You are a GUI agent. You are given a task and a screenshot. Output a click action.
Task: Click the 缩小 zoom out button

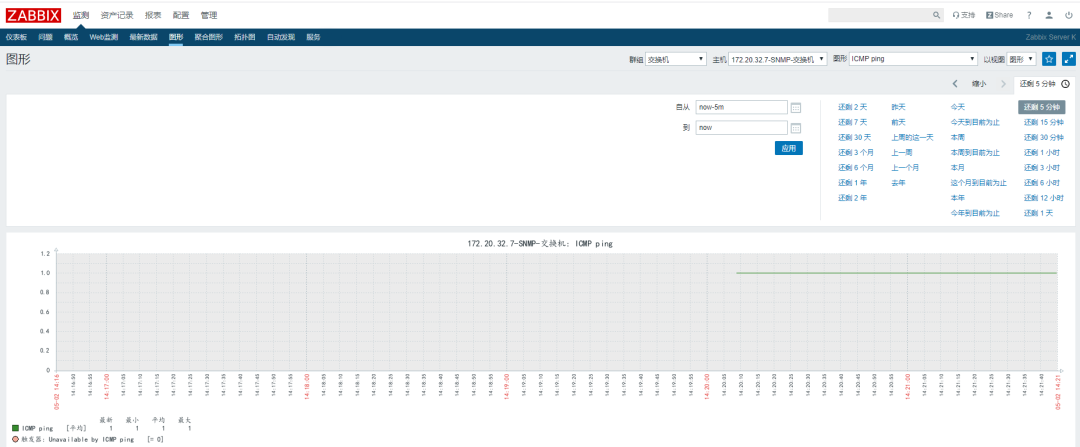click(979, 84)
